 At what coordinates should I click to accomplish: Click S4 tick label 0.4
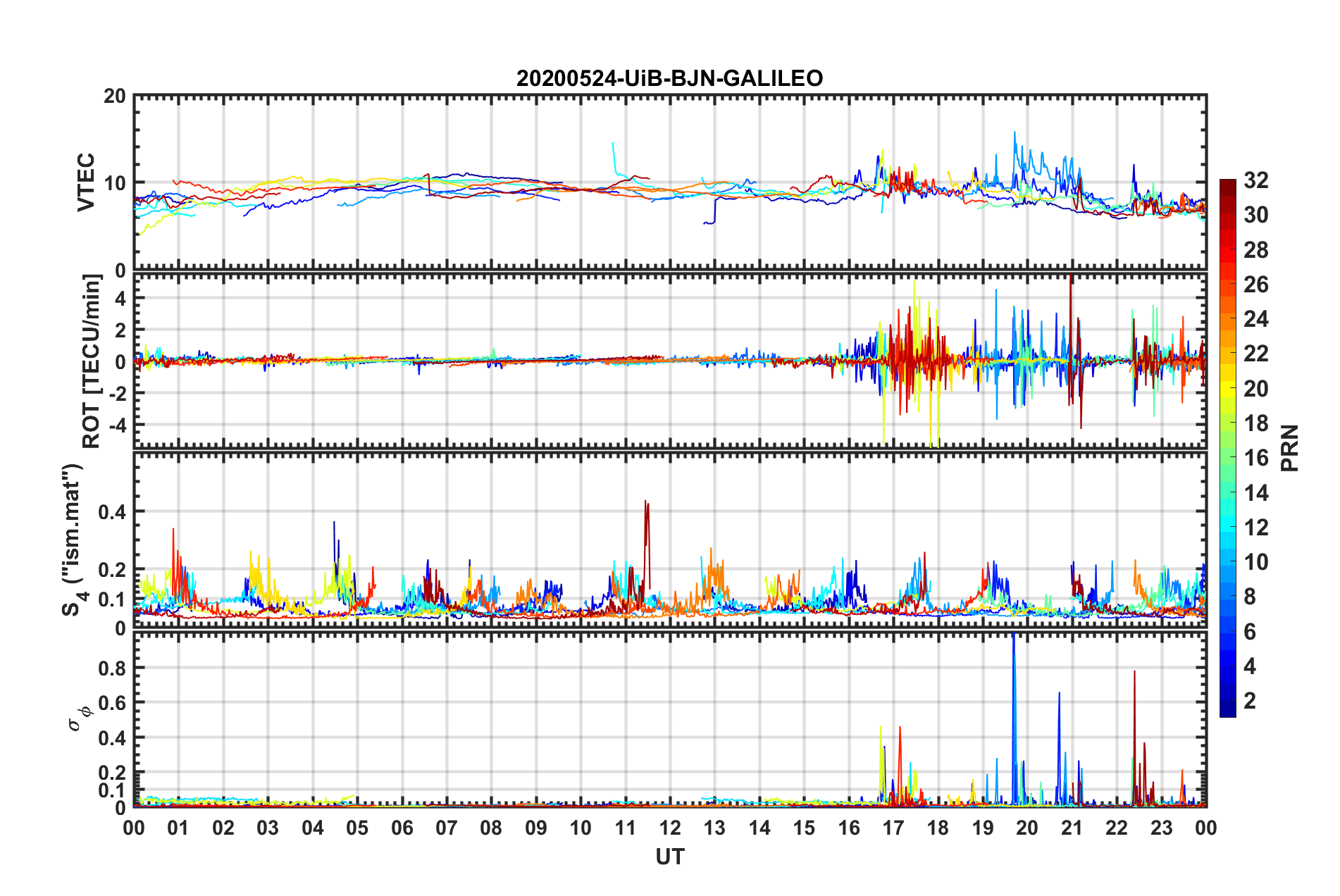coord(112,512)
